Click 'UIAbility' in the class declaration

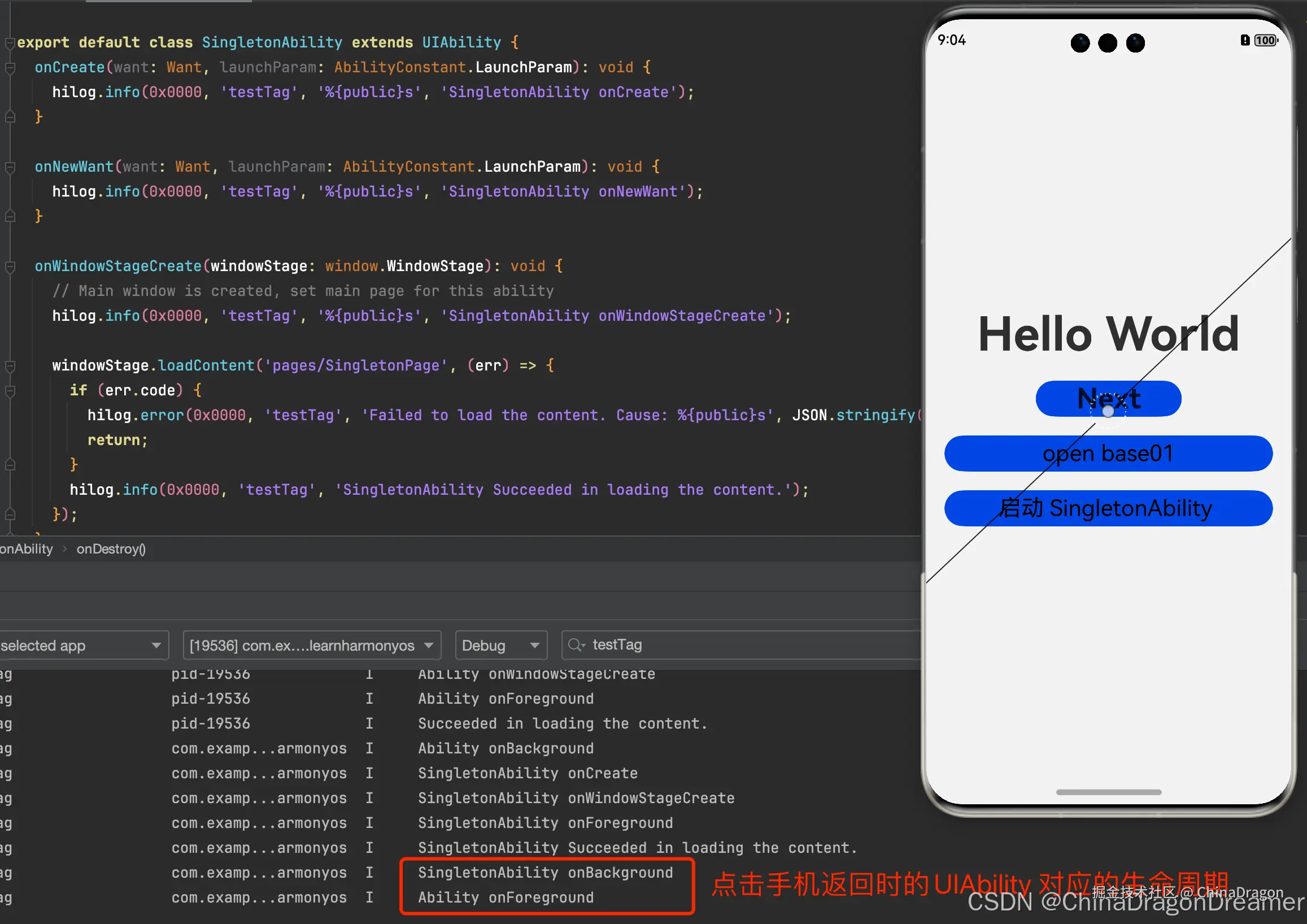[461, 43]
